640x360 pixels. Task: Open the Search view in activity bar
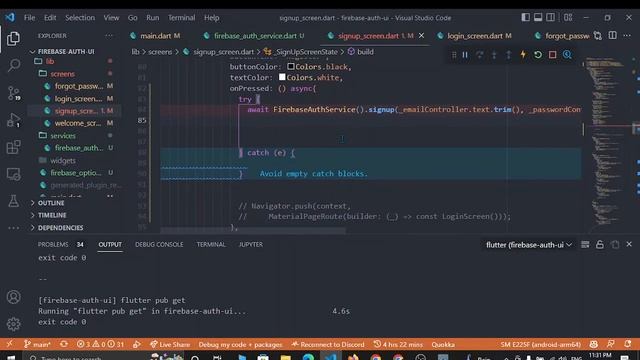pos(13,65)
